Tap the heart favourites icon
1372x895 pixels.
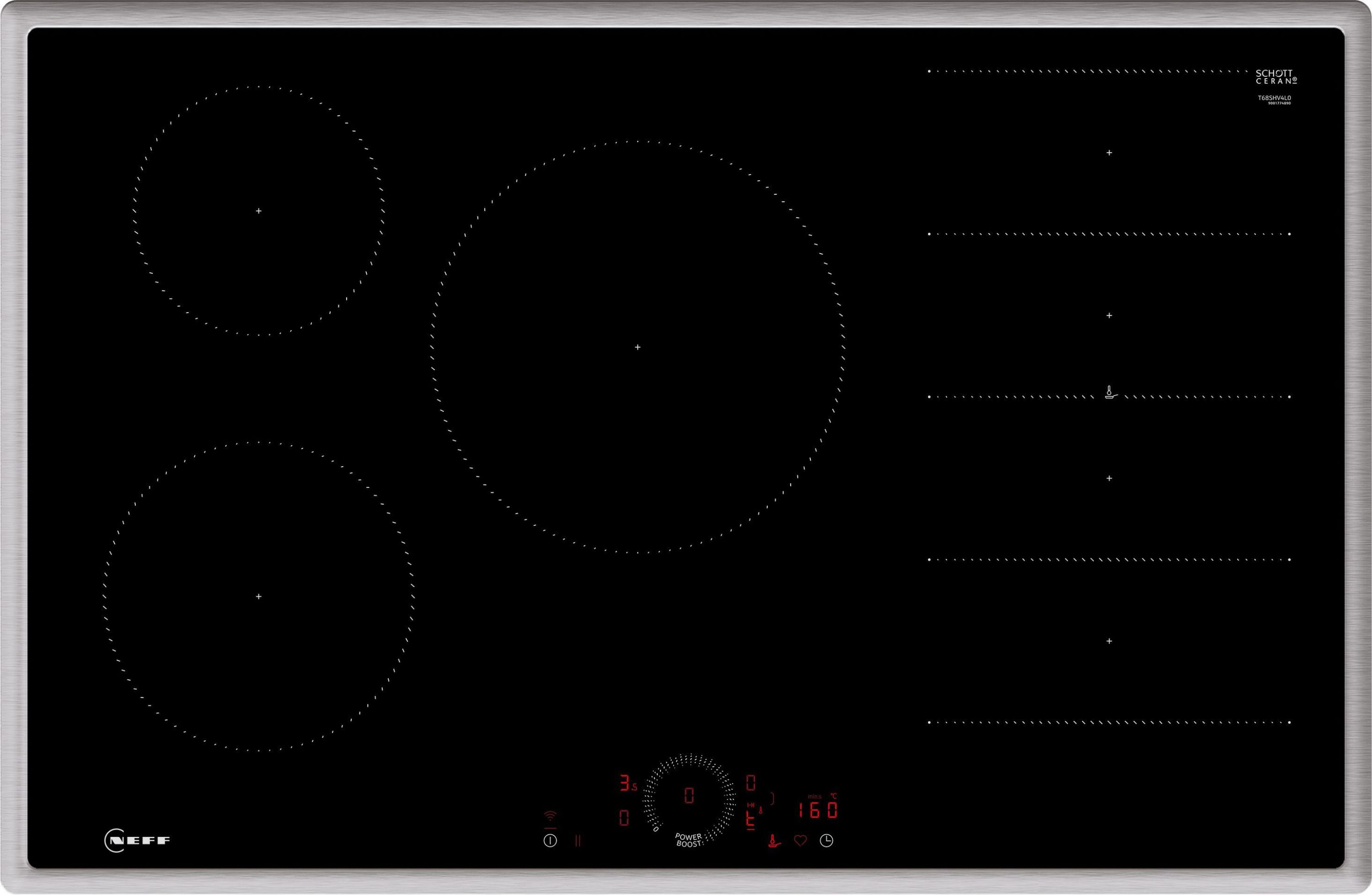[800, 841]
